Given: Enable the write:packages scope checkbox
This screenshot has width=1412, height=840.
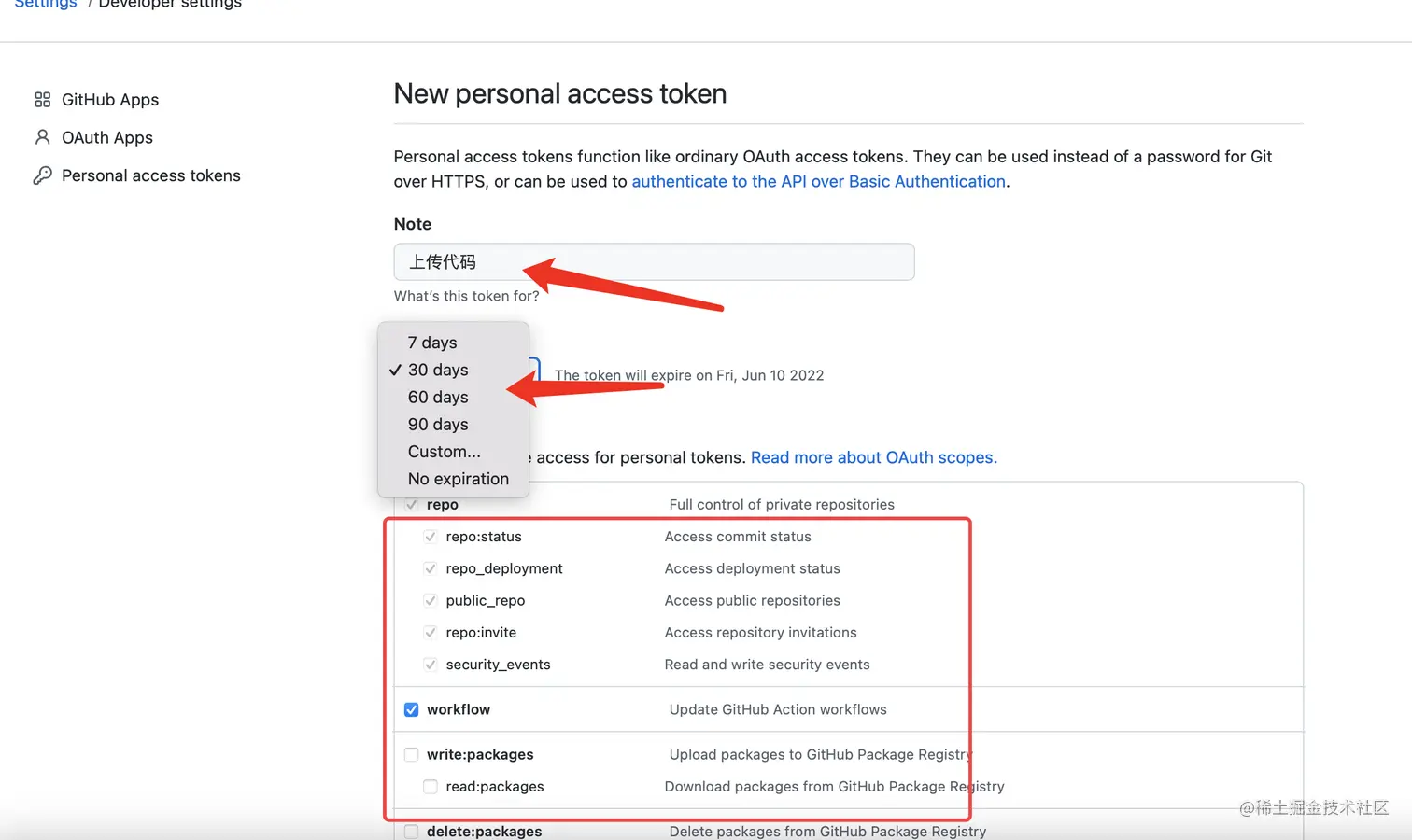Looking at the screenshot, I should click(411, 754).
